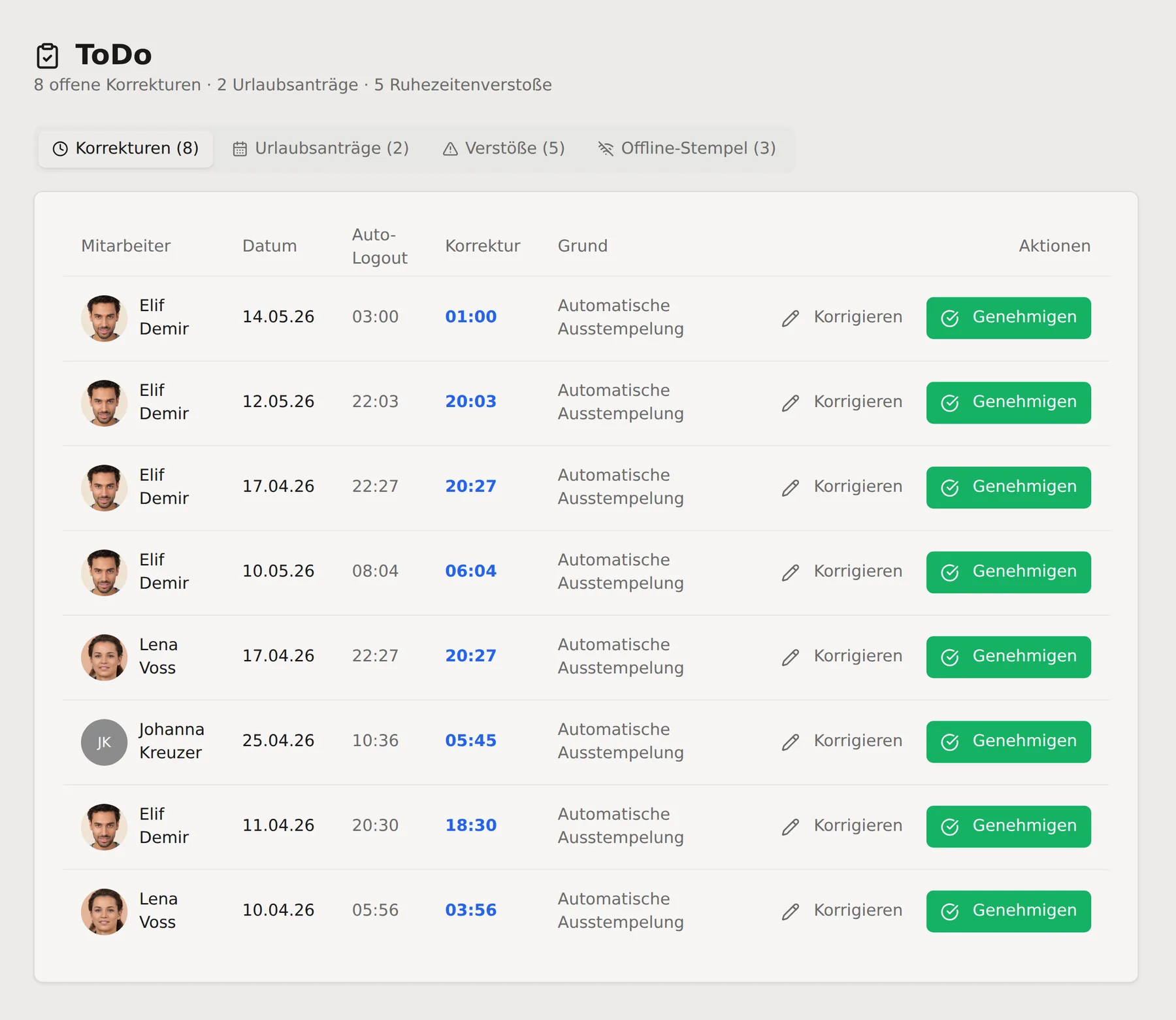Click pencil icon in the 12.05.26 row
The width and height of the screenshot is (1176, 1020).
pyautogui.click(x=791, y=403)
